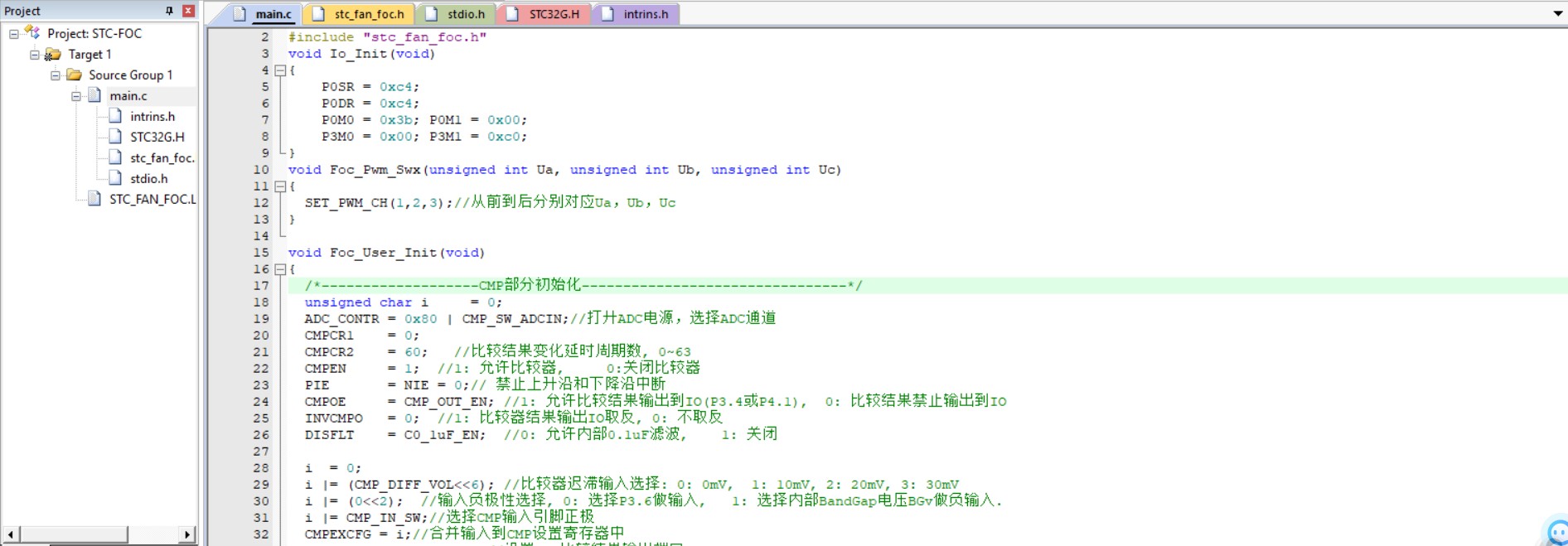
Task: Click on P0SR = 0xc4 code line
Action: pos(370,87)
